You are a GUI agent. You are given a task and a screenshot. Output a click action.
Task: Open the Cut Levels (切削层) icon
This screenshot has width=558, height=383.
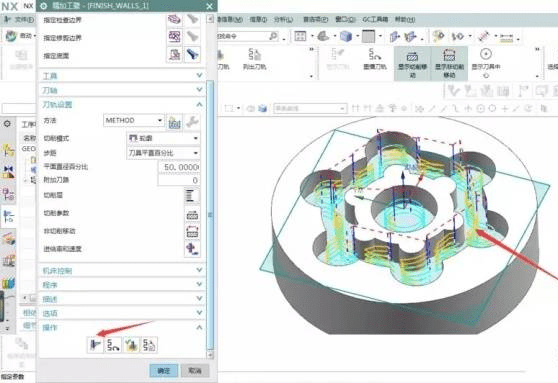[x=192, y=196]
